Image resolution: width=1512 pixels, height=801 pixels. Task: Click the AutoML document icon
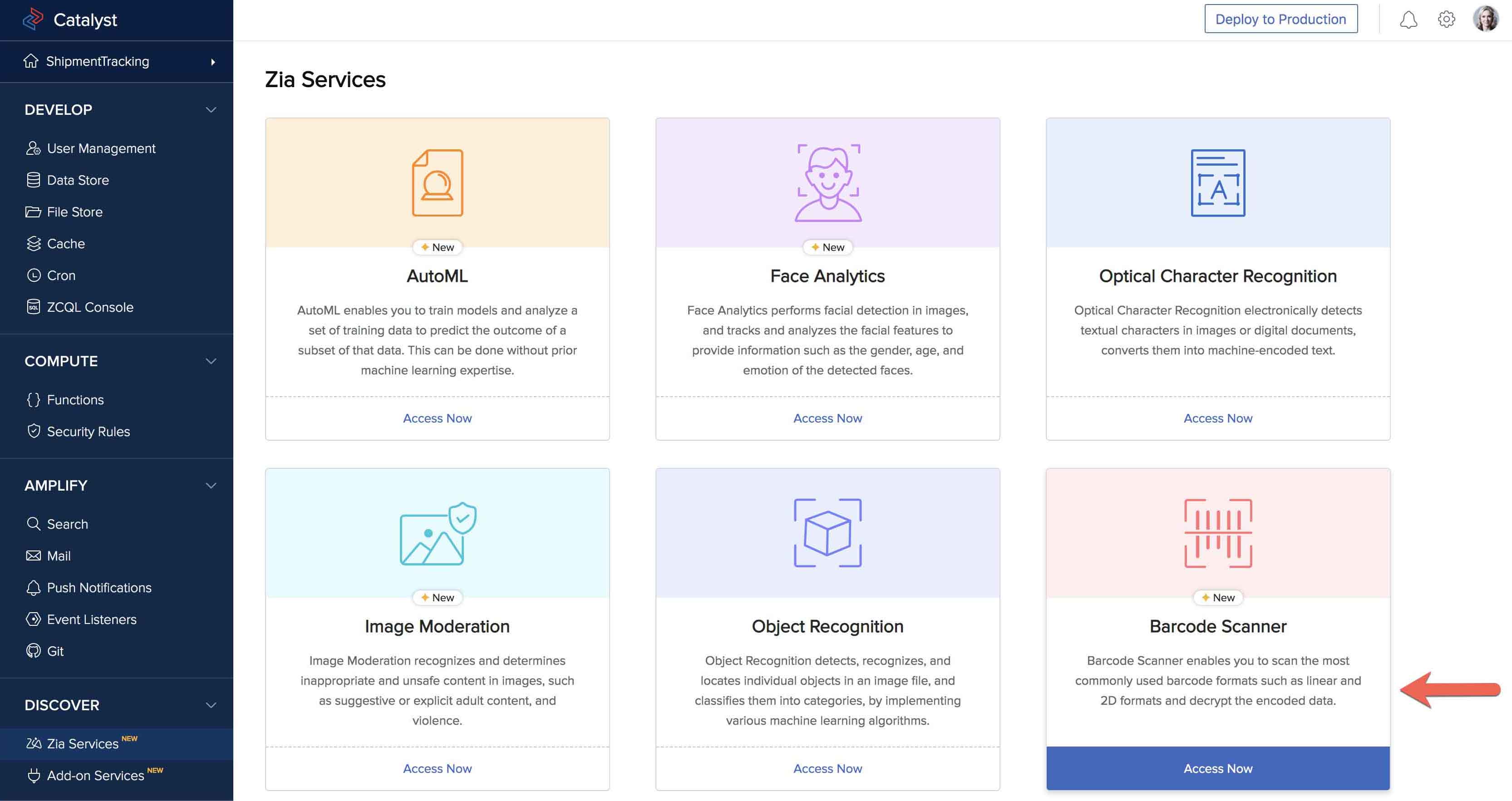click(437, 182)
